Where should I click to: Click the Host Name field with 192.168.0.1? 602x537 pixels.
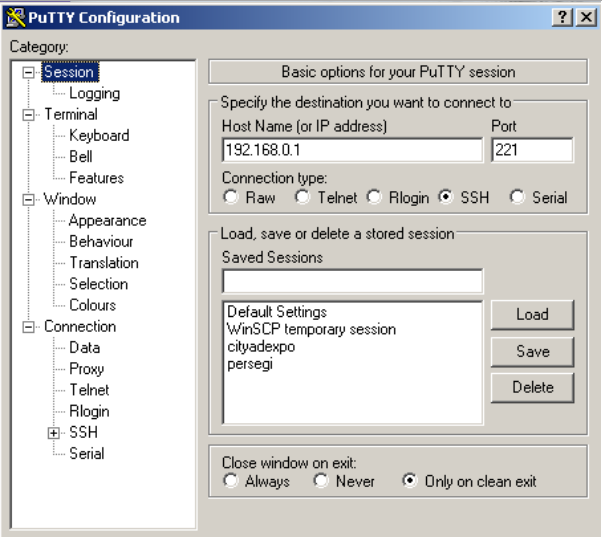tap(352, 150)
